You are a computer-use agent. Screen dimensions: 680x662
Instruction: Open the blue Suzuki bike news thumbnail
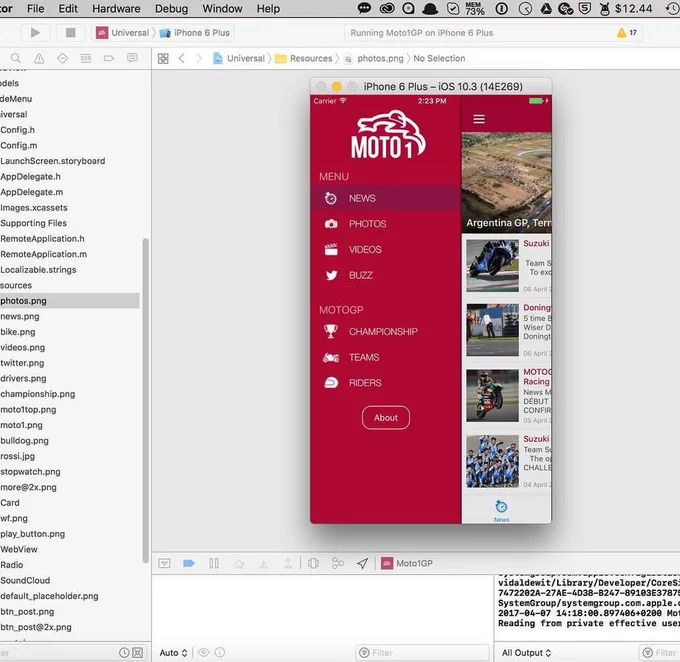click(492, 265)
